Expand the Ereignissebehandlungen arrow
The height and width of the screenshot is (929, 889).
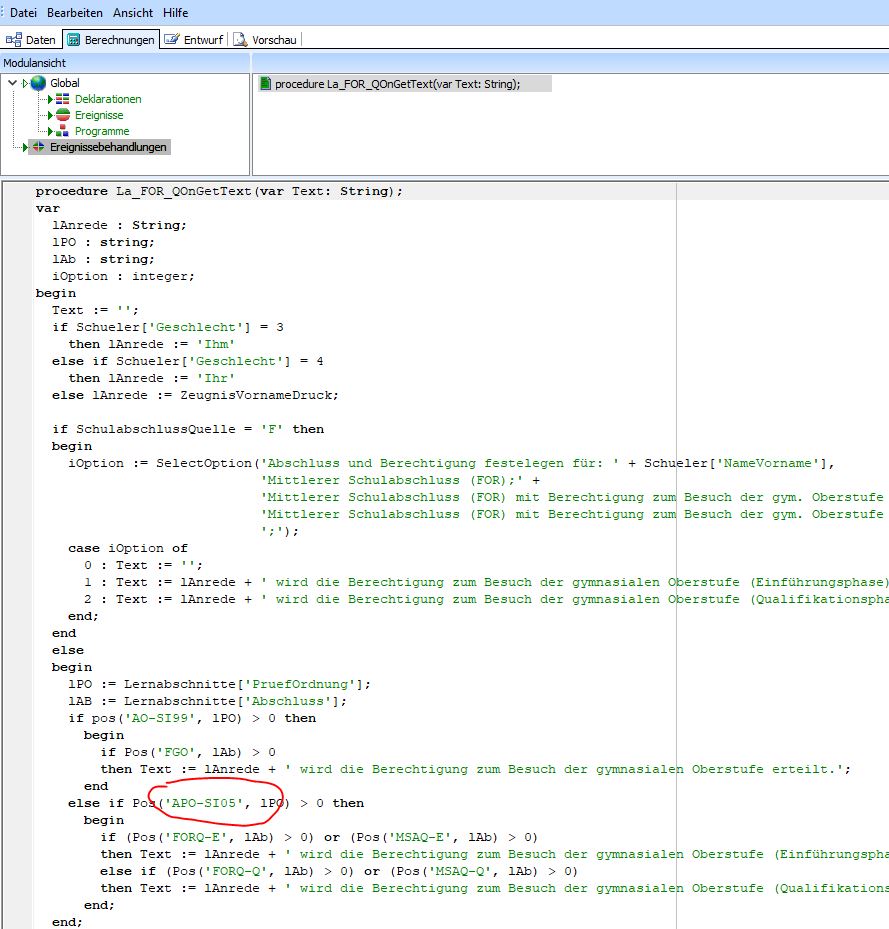(25, 147)
